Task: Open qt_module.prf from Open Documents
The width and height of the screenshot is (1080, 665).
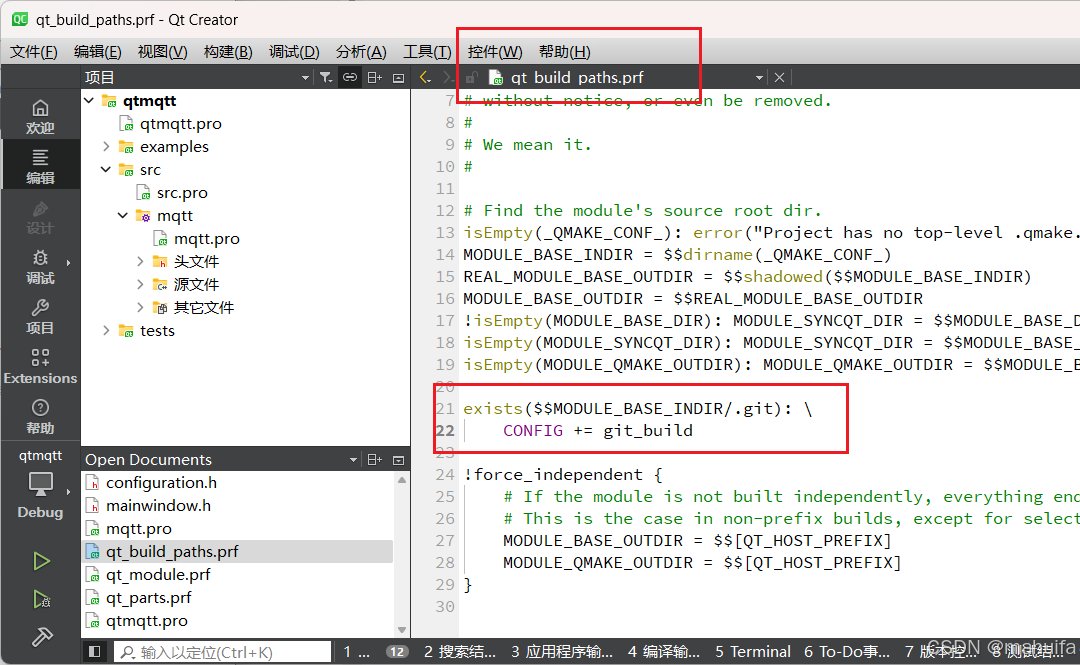Action: [x=158, y=574]
